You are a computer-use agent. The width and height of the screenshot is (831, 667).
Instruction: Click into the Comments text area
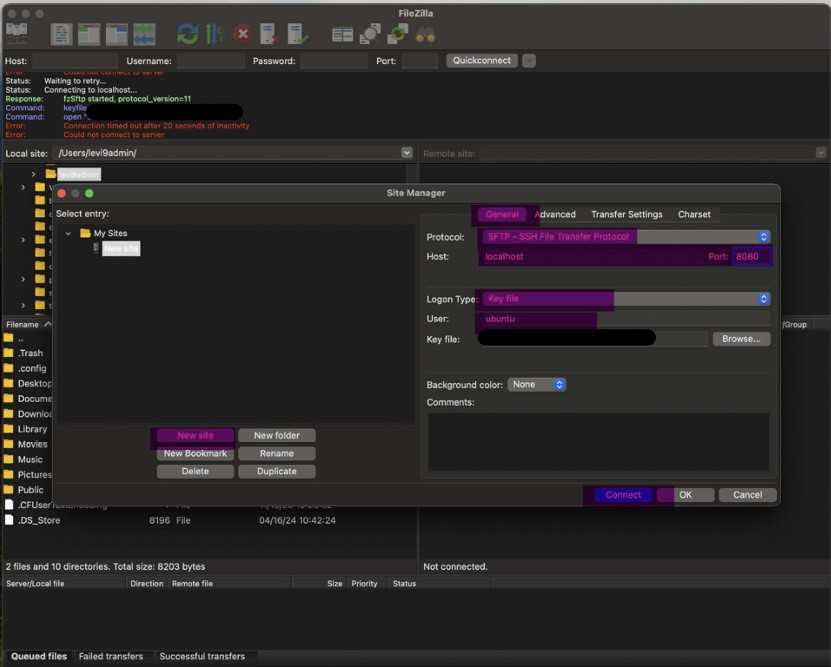point(598,441)
